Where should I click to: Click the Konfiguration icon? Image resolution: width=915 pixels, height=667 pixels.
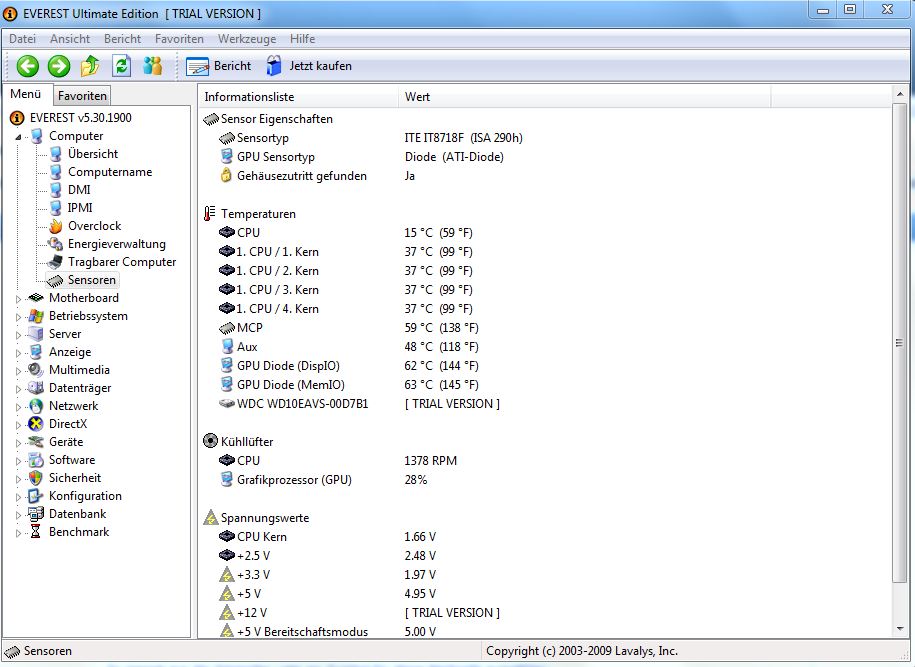click(x=36, y=496)
